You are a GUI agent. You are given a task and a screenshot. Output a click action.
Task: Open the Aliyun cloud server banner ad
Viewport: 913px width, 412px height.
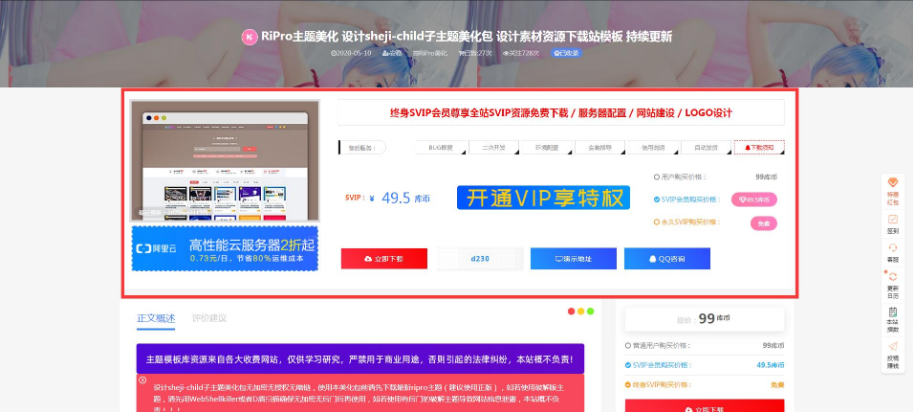point(225,248)
